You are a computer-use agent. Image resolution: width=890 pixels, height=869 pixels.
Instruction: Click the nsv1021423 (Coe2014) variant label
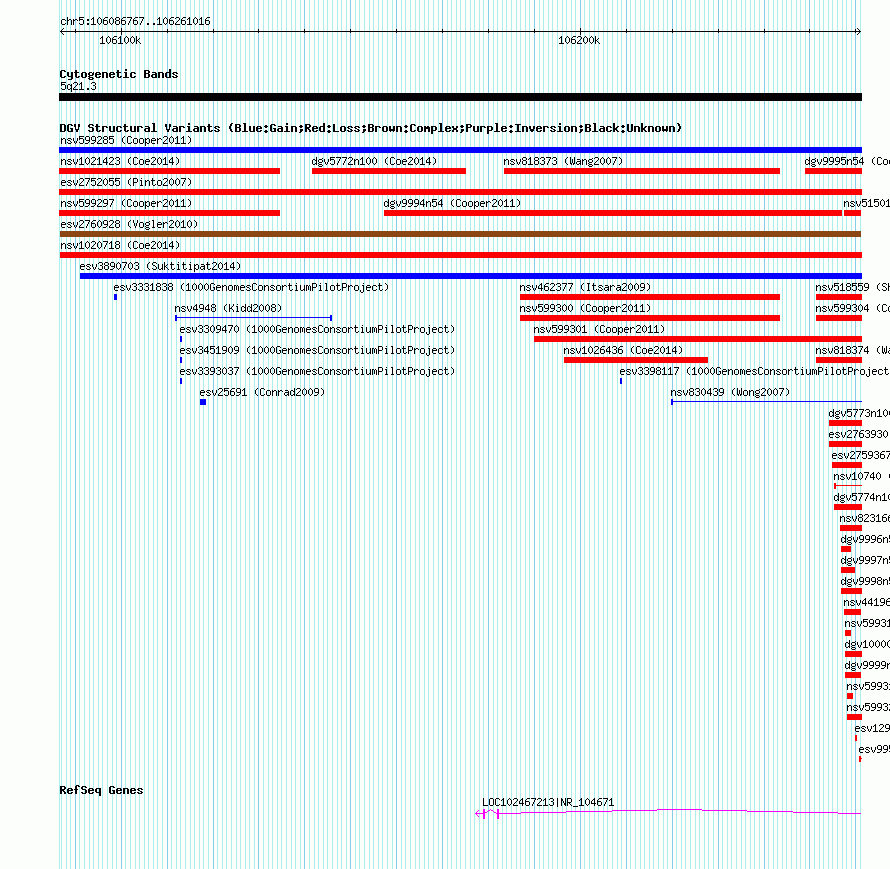(120, 161)
